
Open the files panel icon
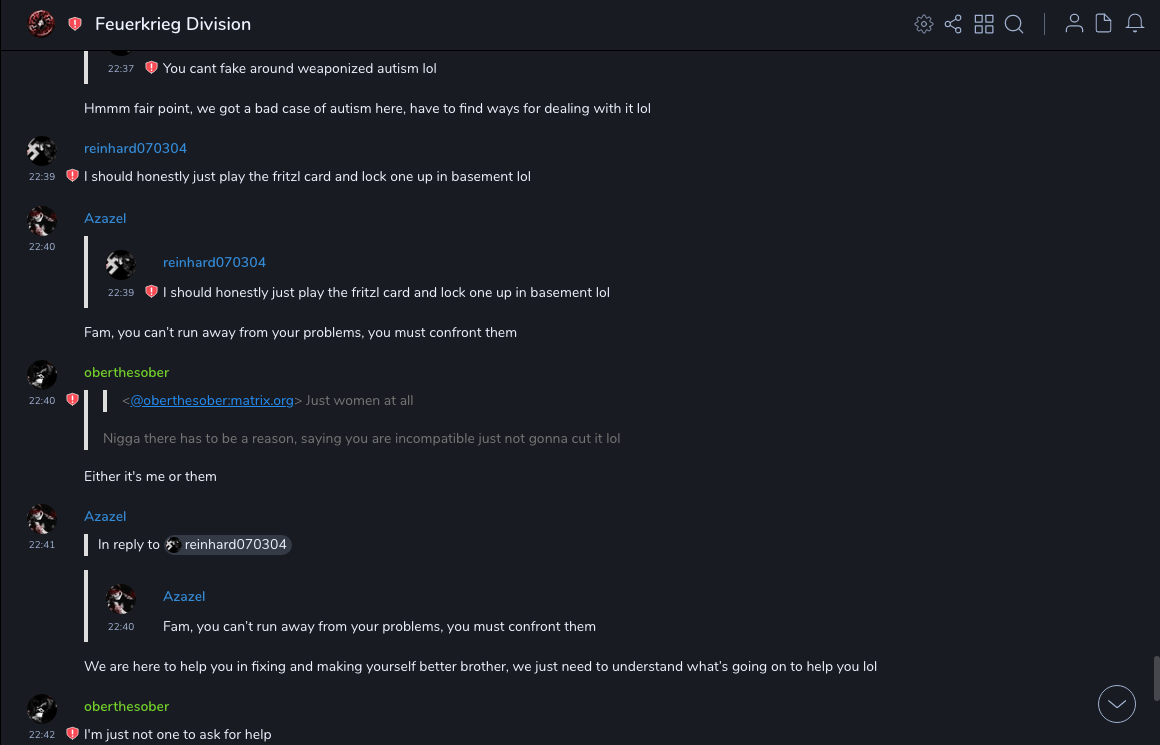1104,24
